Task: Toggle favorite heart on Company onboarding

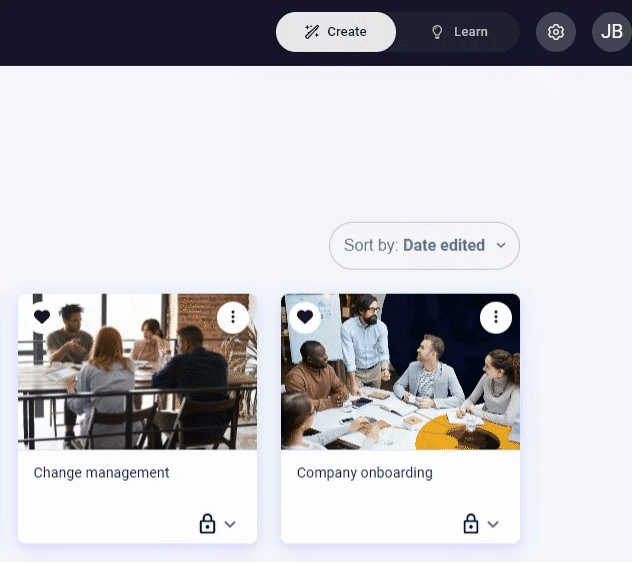Action: pos(305,317)
